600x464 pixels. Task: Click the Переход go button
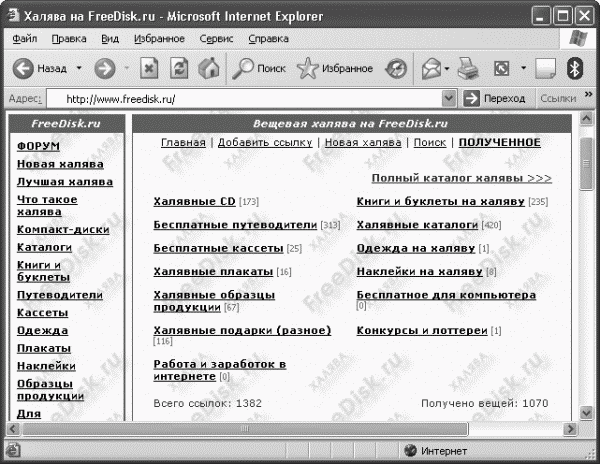494,99
